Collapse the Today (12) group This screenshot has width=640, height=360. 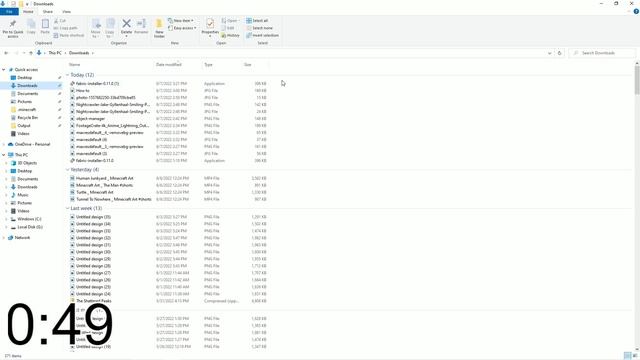[x=67, y=75]
